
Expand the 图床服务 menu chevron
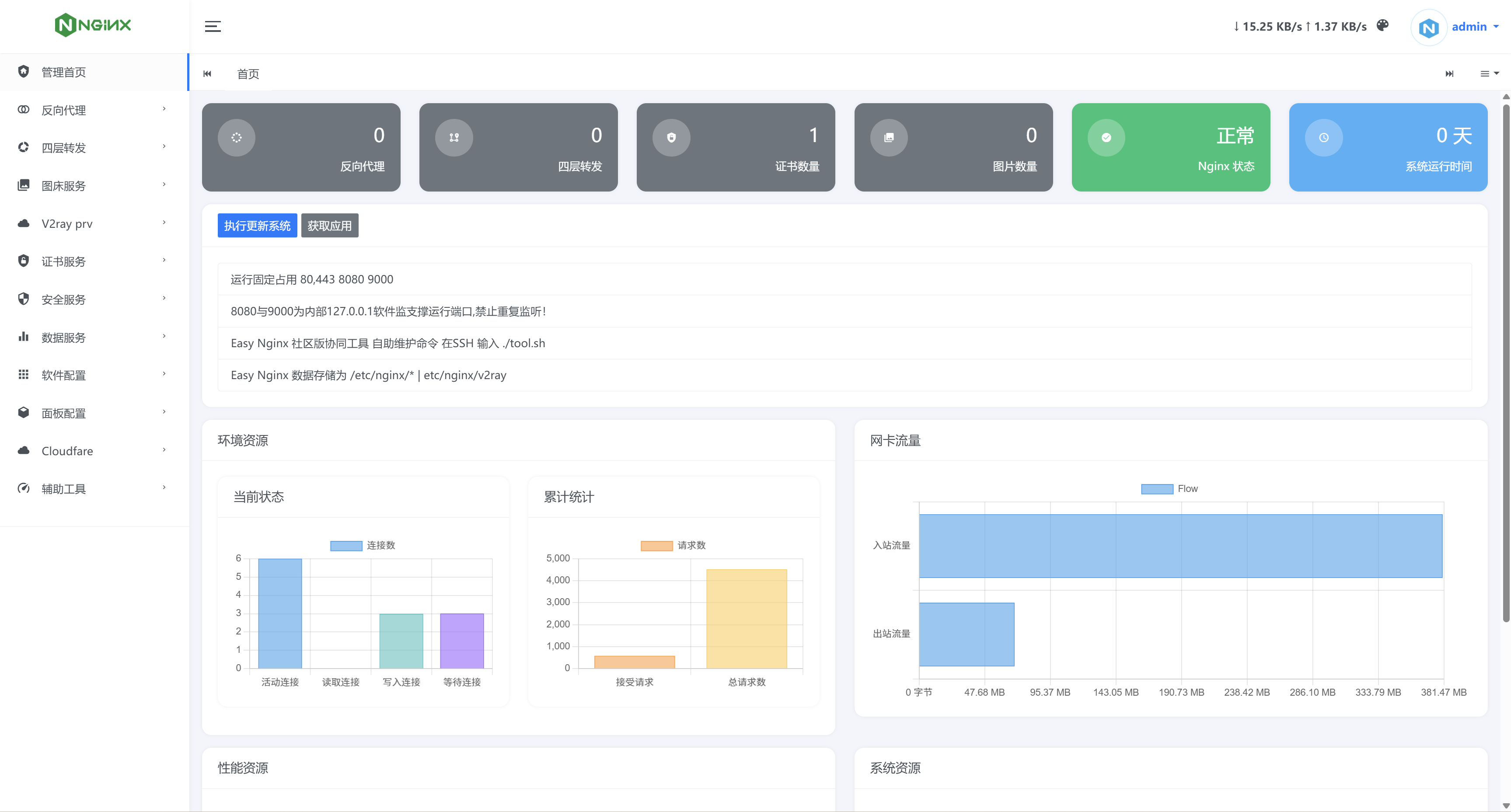pyautogui.click(x=164, y=185)
